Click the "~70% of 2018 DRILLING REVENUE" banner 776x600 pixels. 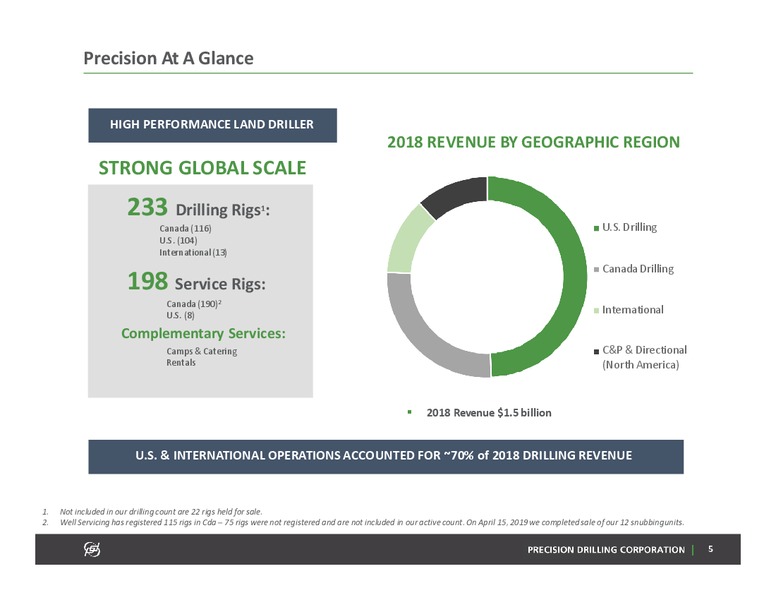pyautogui.click(x=386, y=456)
